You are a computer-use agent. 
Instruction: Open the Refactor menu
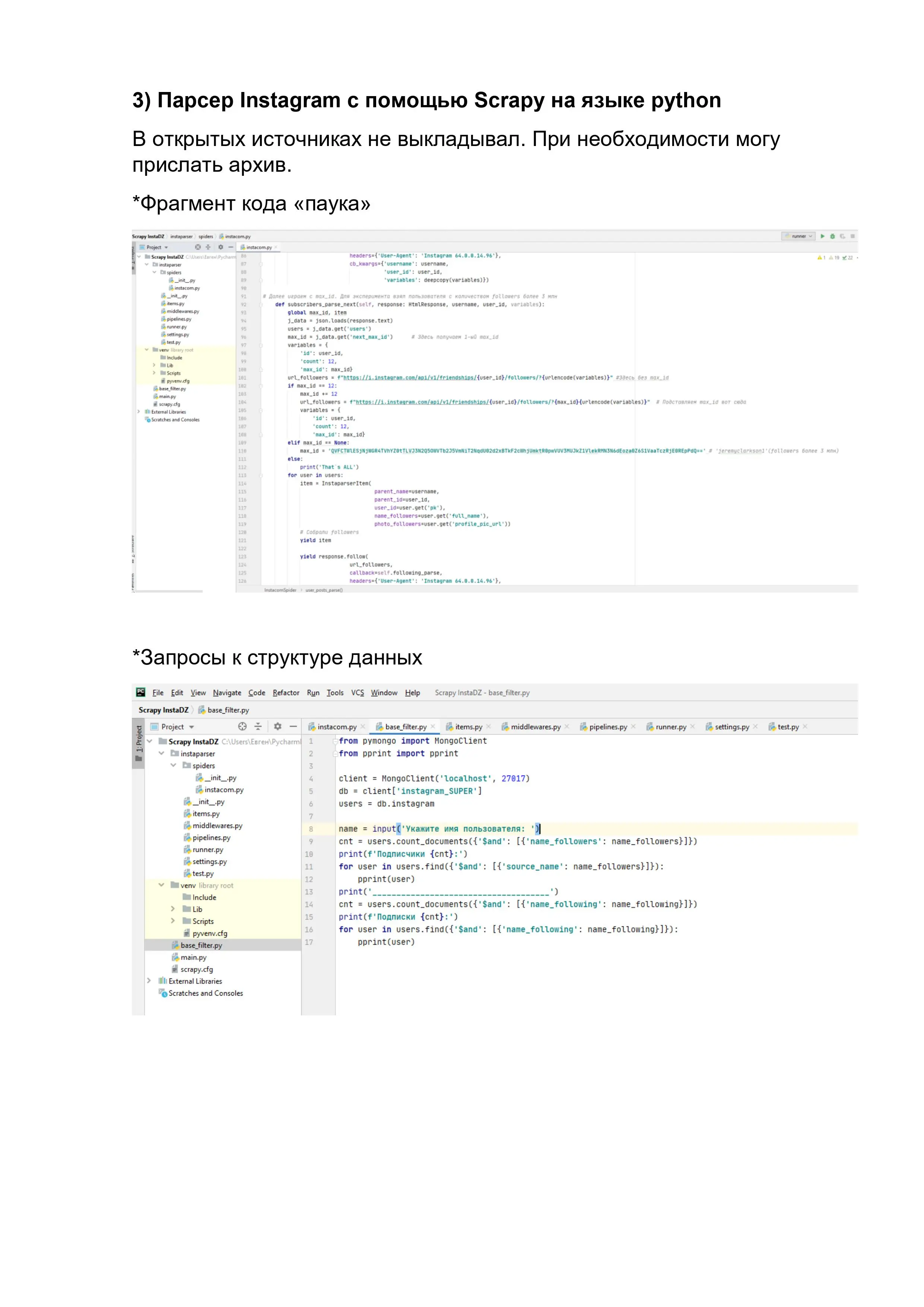286,693
